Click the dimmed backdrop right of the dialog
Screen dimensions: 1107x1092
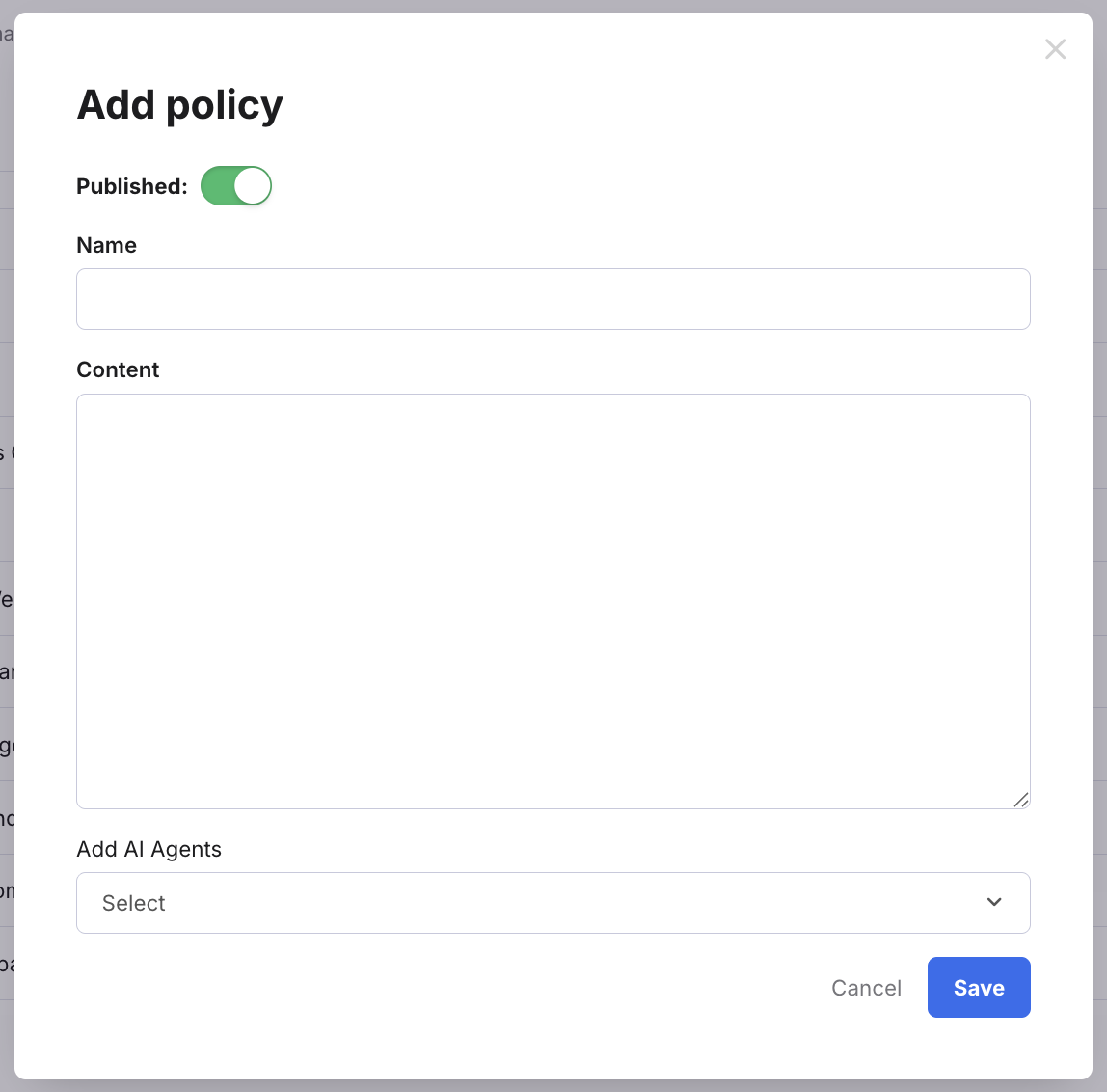(1099, 540)
